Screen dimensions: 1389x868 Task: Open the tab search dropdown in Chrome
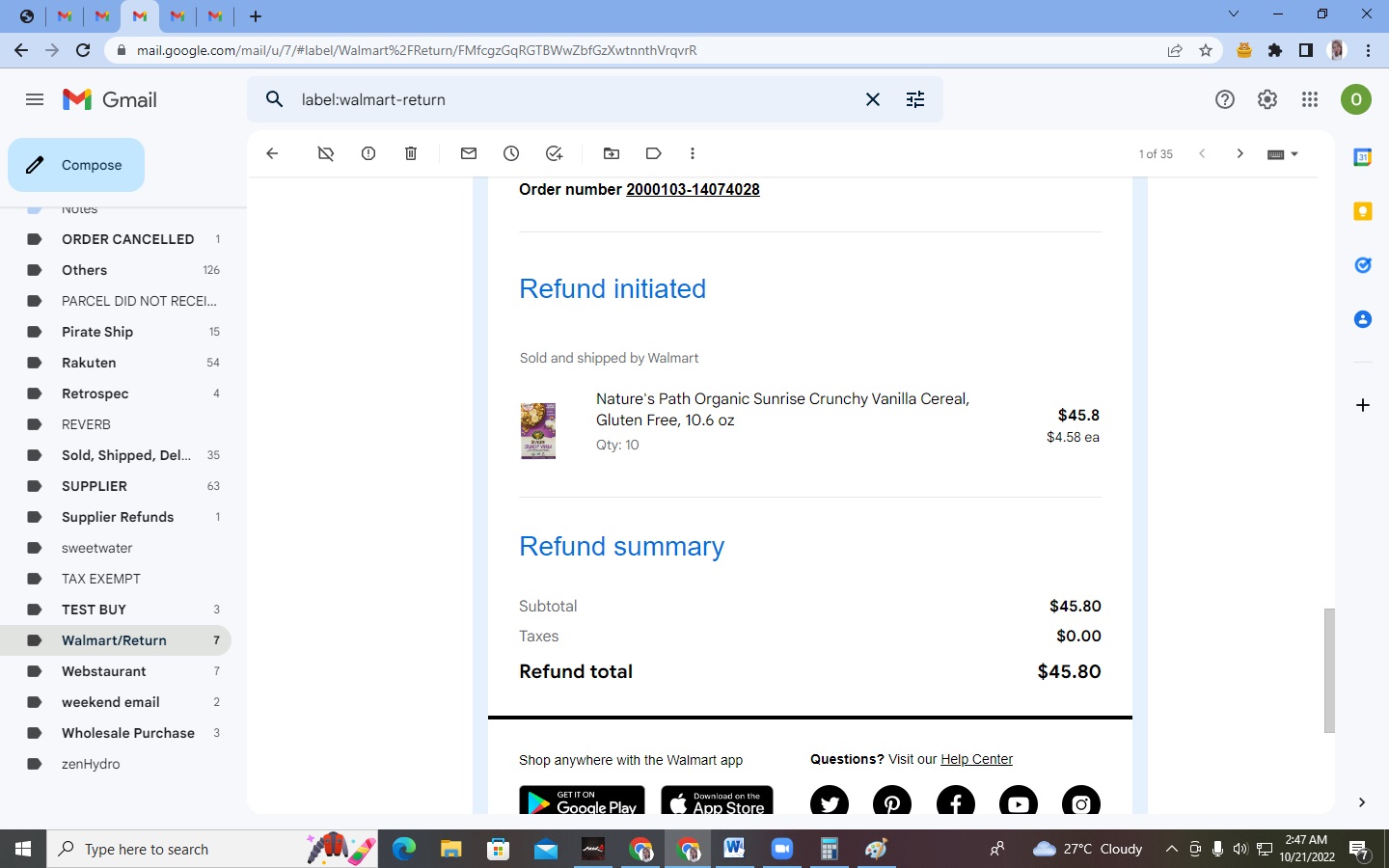coord(1234,14)
